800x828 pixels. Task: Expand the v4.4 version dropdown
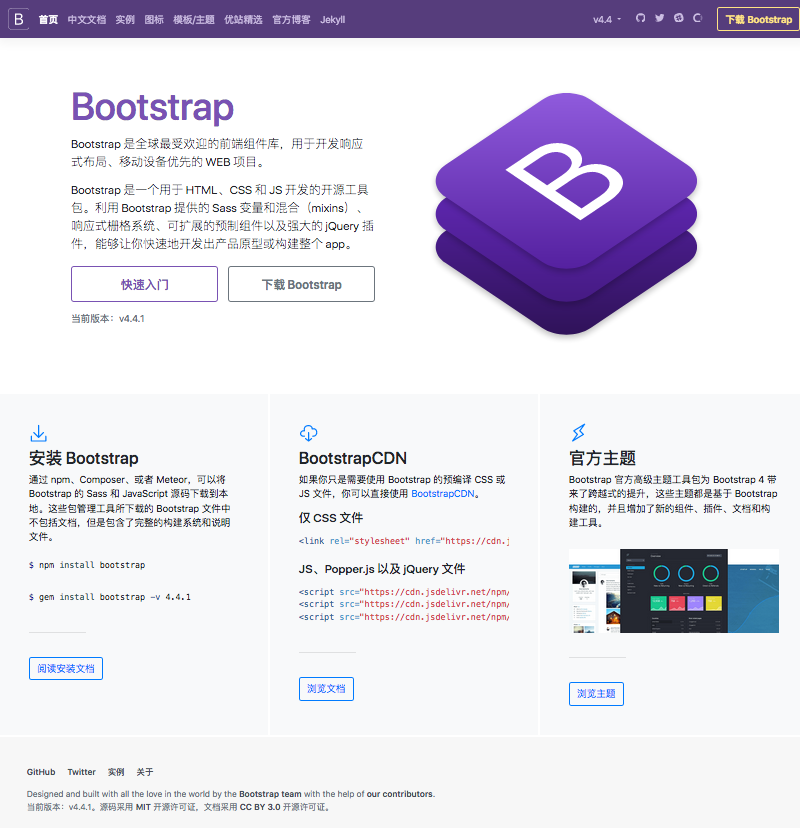(606, 20)
